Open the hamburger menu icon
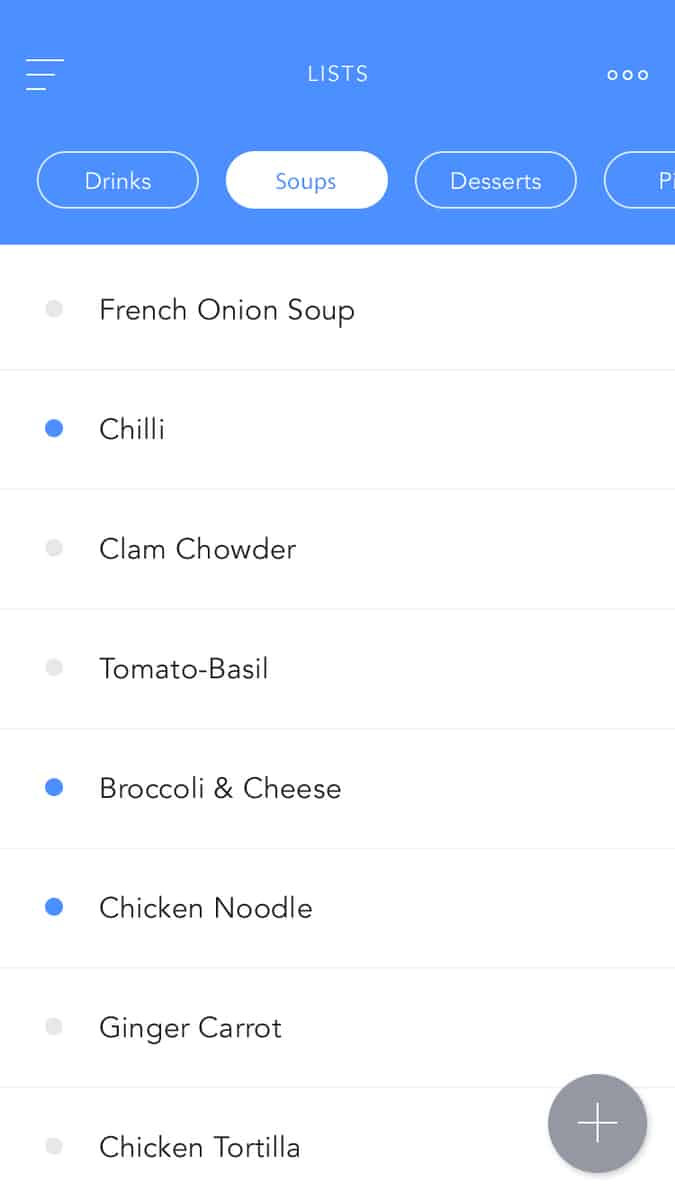 45,75
